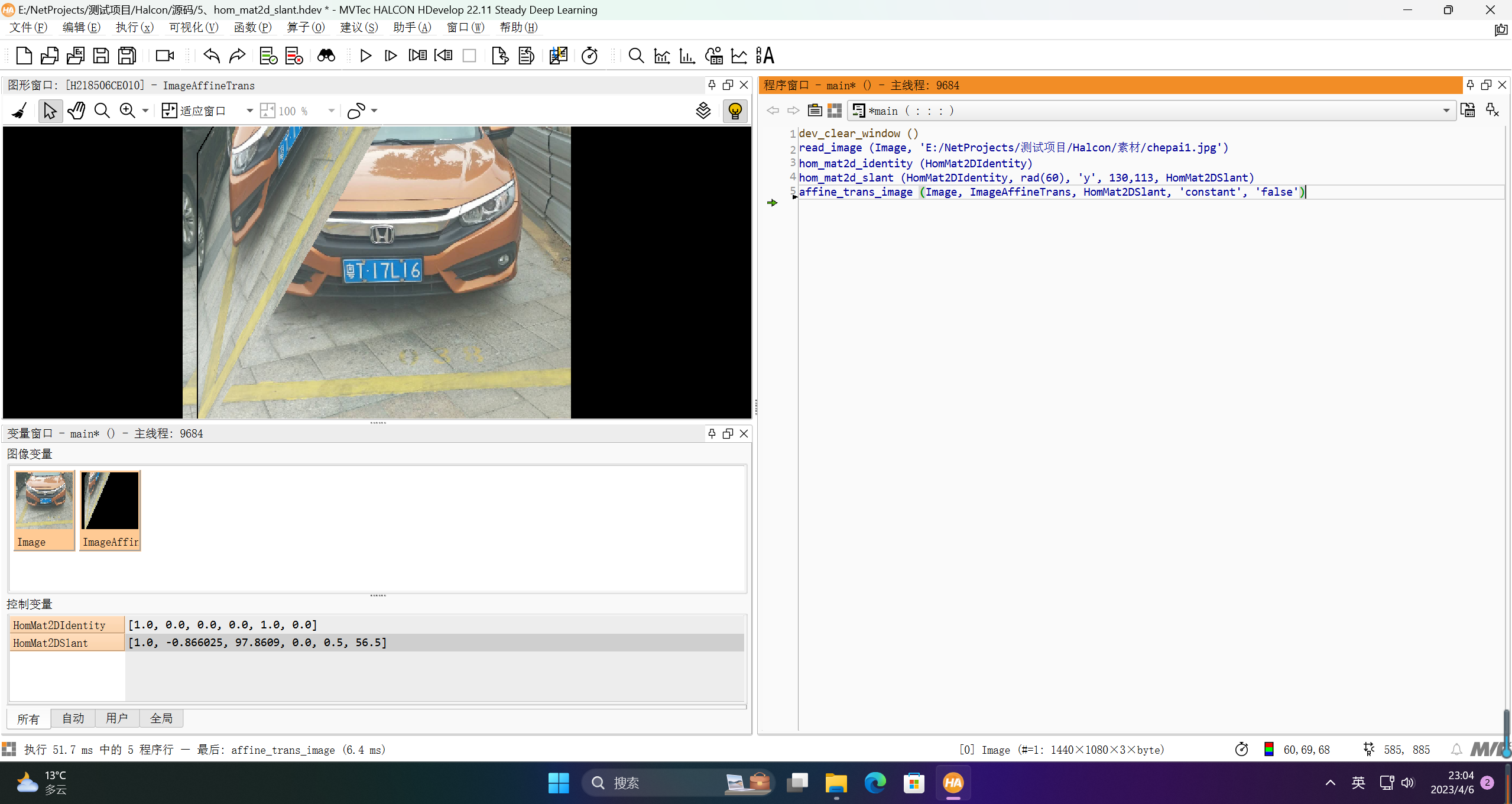Click the binoculars find icon
The width and height of the screenshot is (1512, 804).
click(x=326, y=56)
